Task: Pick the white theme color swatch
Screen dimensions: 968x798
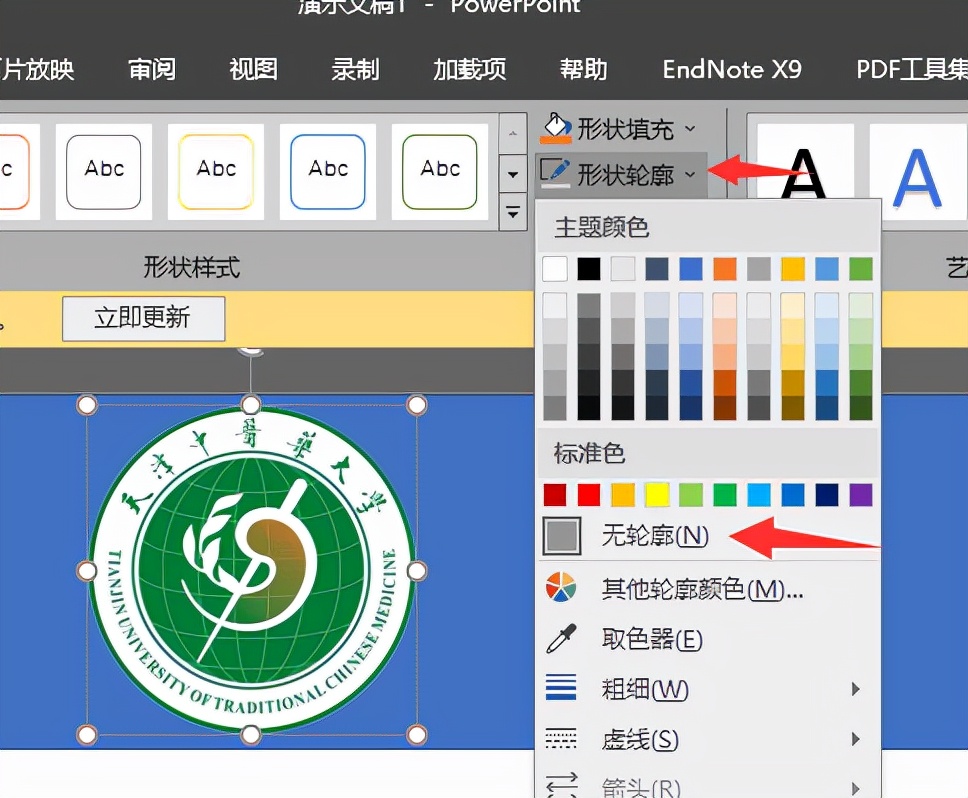Action: pyautogui.click(x=555, y=269)
